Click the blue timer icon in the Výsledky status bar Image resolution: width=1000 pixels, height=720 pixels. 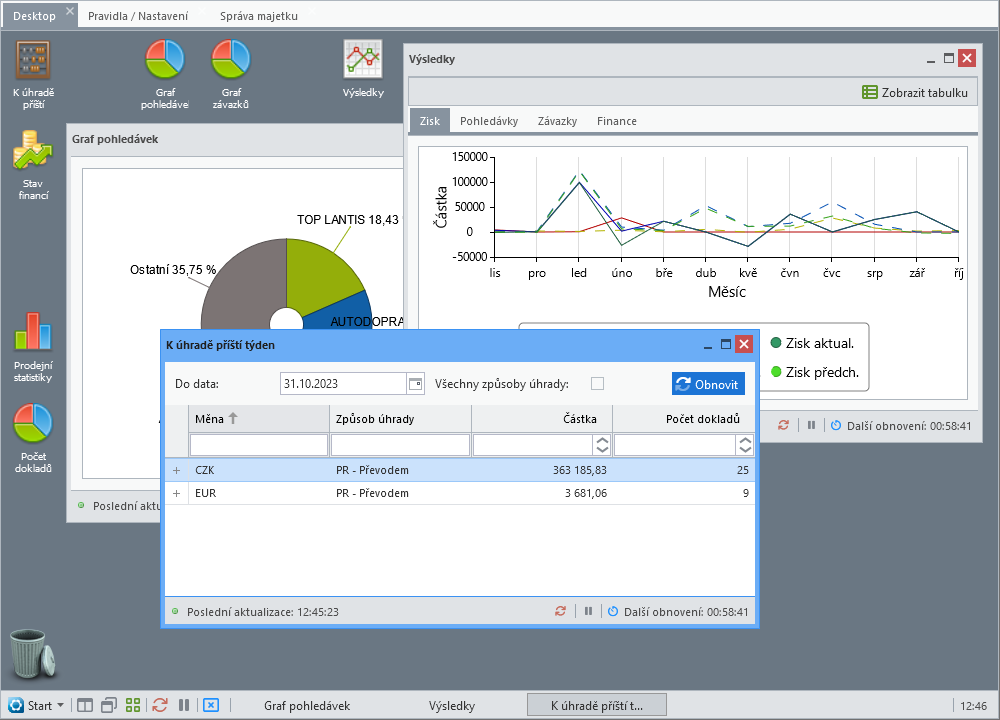(836, 425)
